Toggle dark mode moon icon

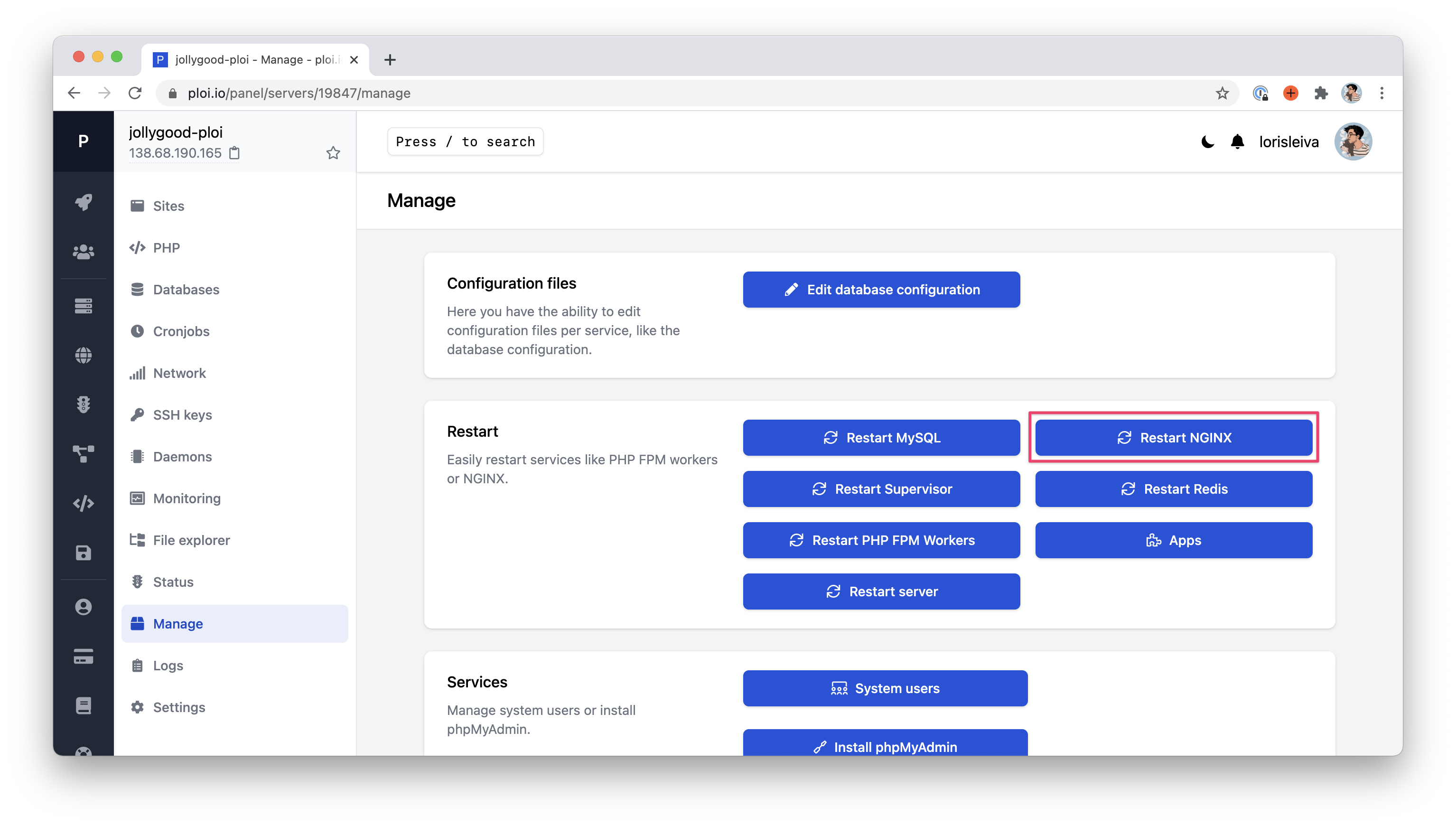[1208, 142]
